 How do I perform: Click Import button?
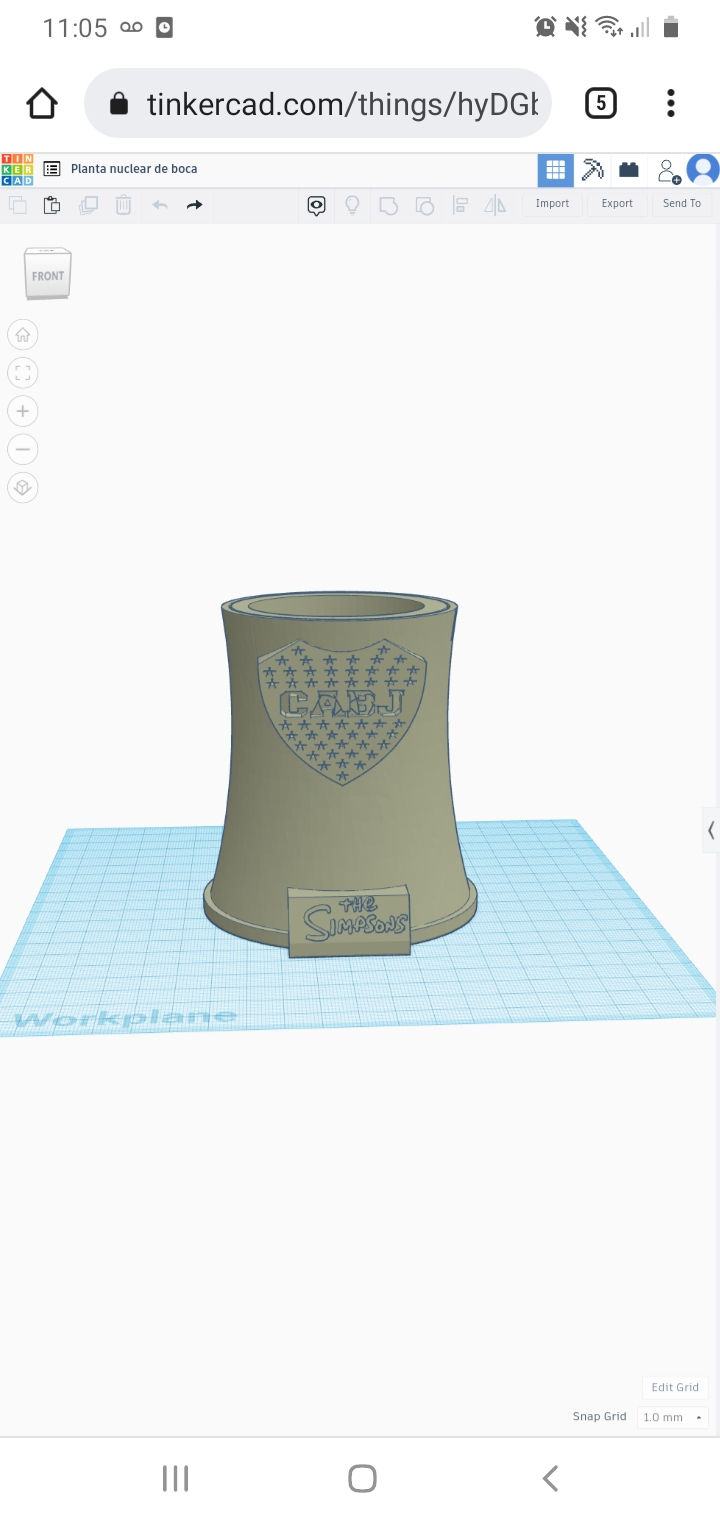pos(552,204)
